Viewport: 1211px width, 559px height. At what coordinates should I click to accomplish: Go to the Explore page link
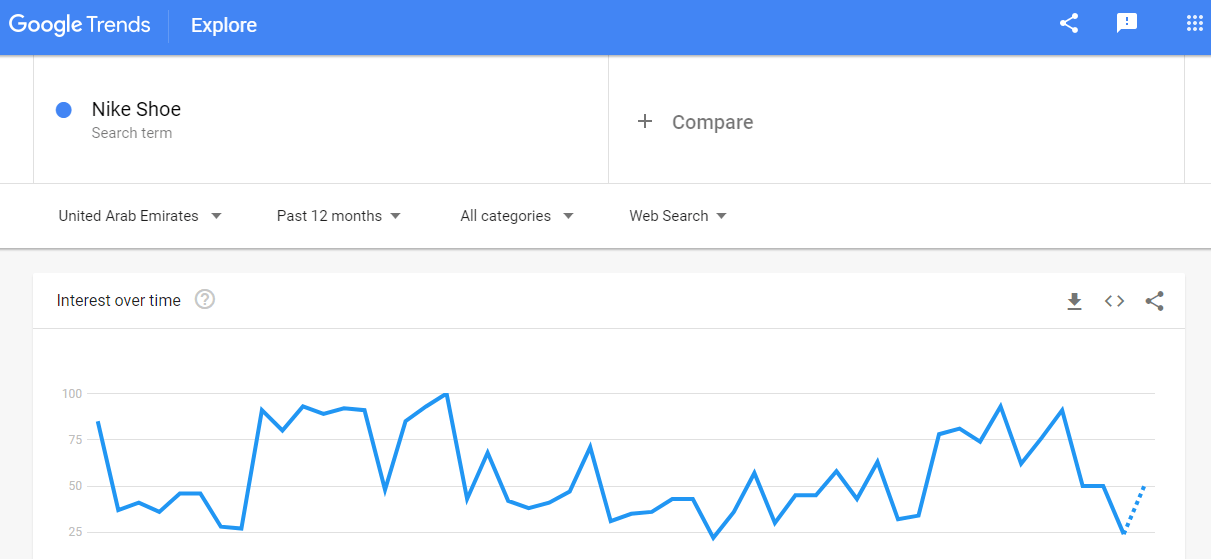[224, 25]
